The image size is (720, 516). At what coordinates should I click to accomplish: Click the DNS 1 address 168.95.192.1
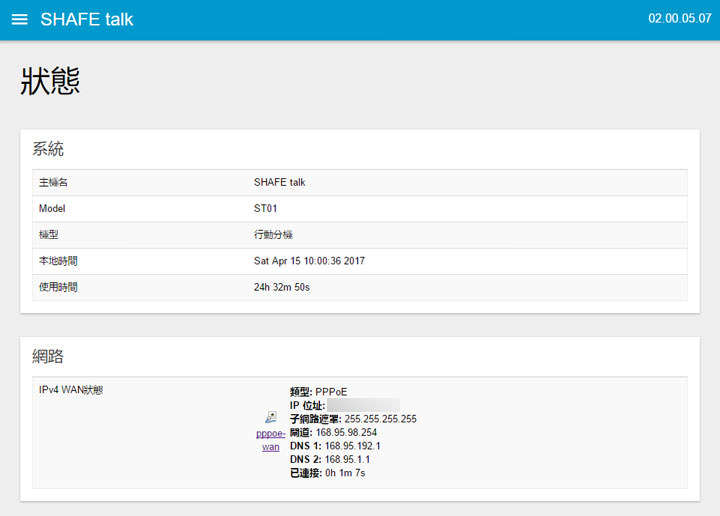pos(353,446)
